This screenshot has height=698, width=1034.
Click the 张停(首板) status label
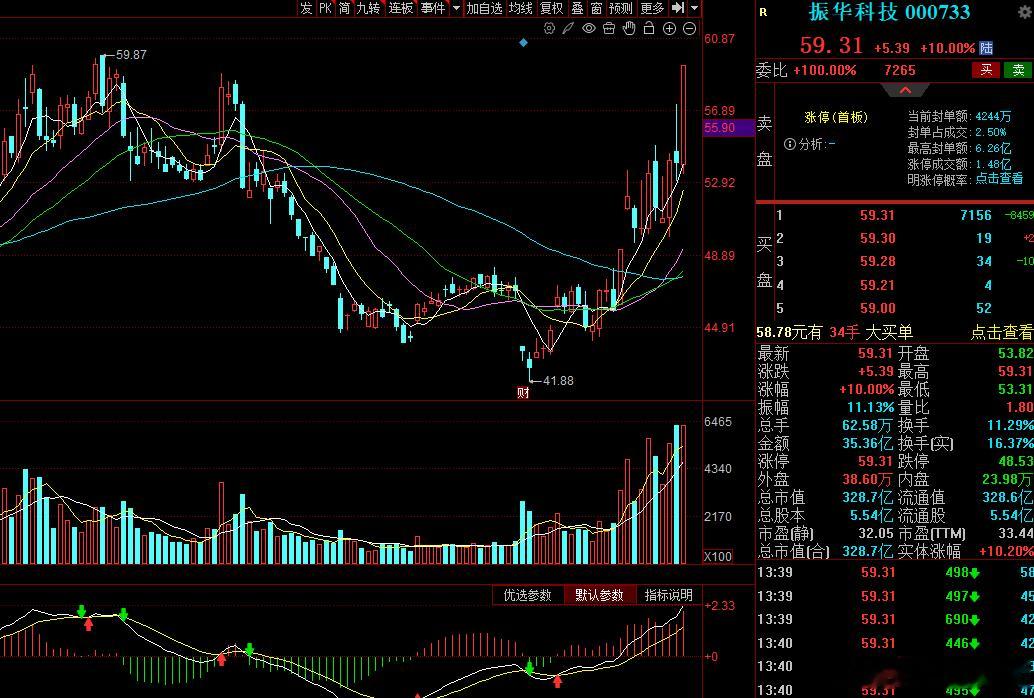coord(836,117)
